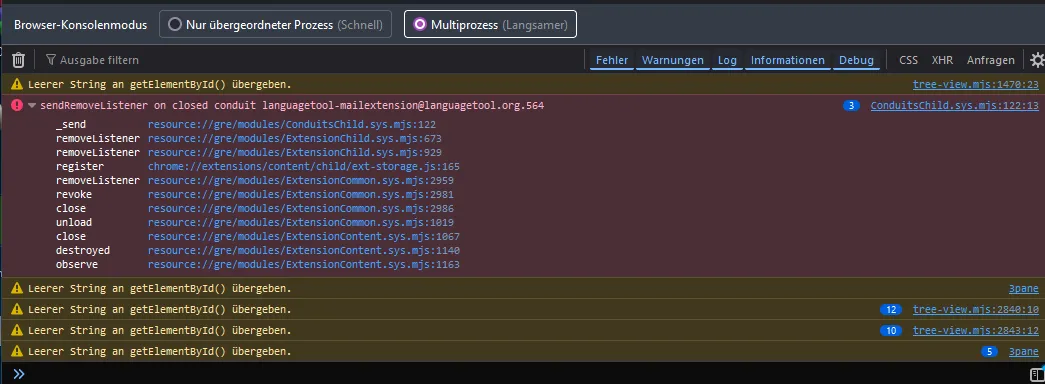Click the 'register' stack function name

[x=80, y=167]
